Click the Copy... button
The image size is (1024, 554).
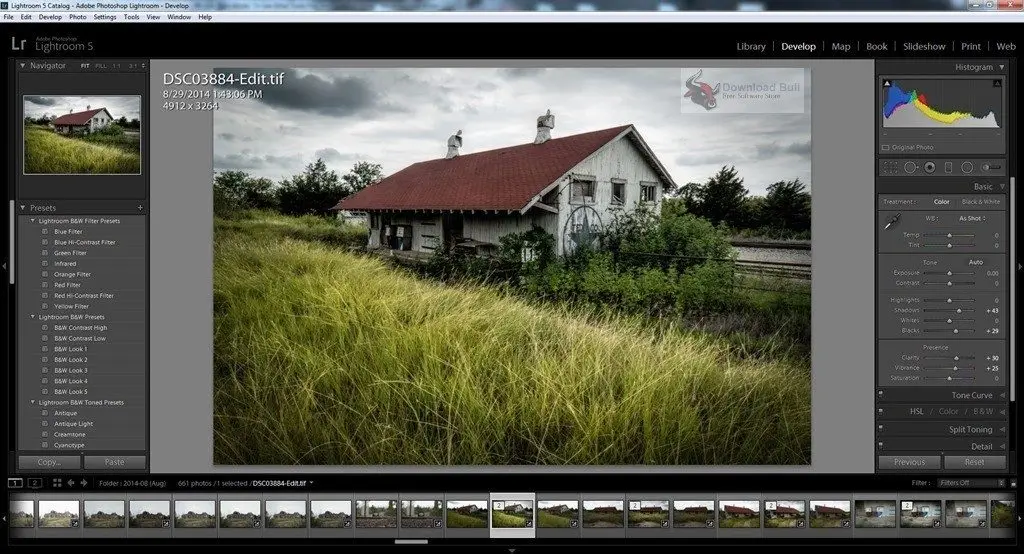tap(49, 462)
